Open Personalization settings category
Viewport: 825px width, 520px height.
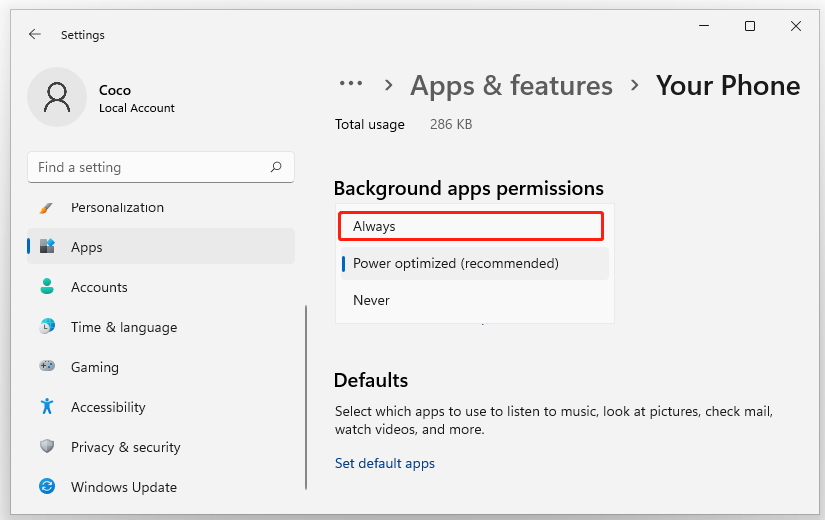160,207
